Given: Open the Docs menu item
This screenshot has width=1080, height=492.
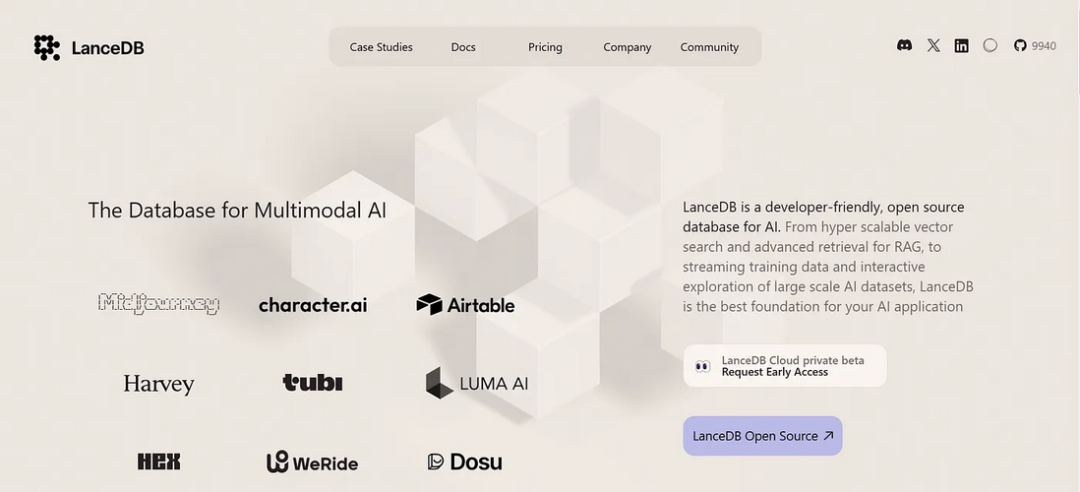Looking at the screenshot, I should pyautogui.click(x=463, y=47).
